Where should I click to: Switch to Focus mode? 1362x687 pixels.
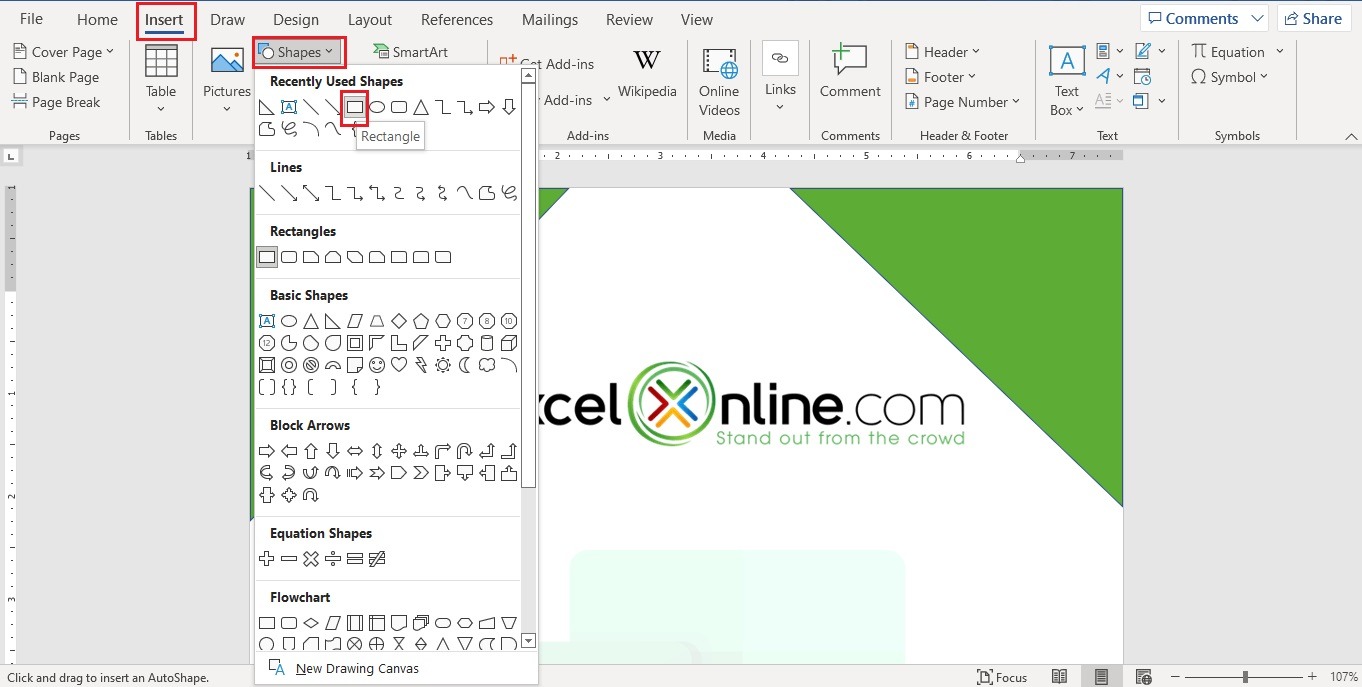pos(1003,677)
